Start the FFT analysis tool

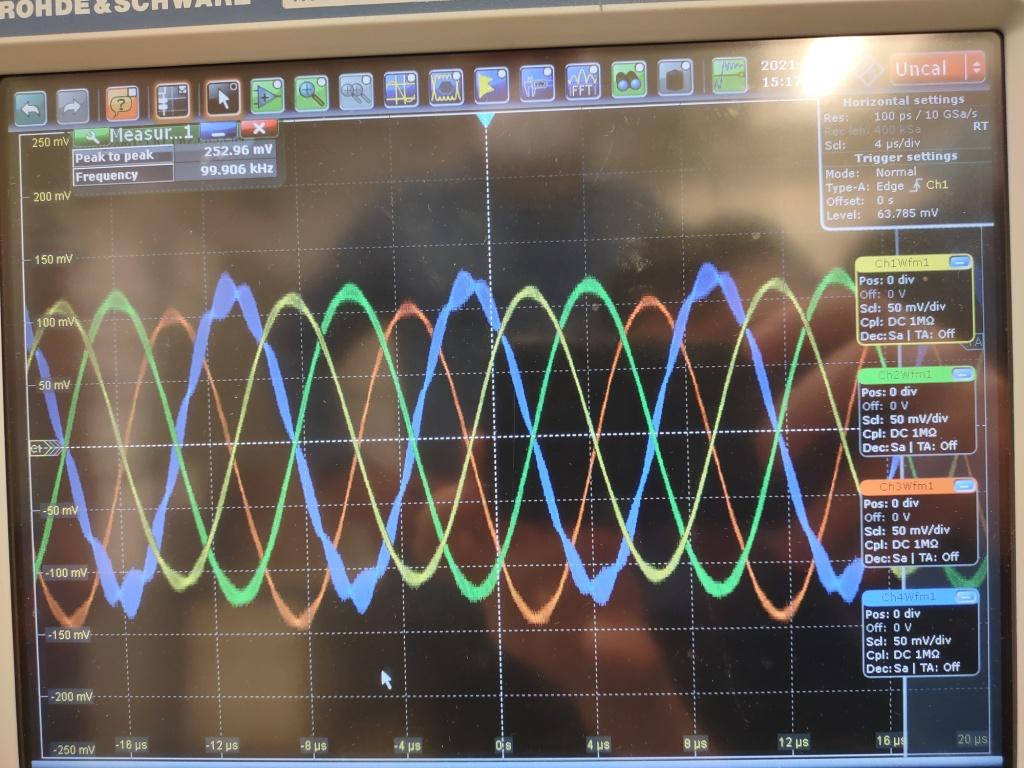[x=583, y=81]
